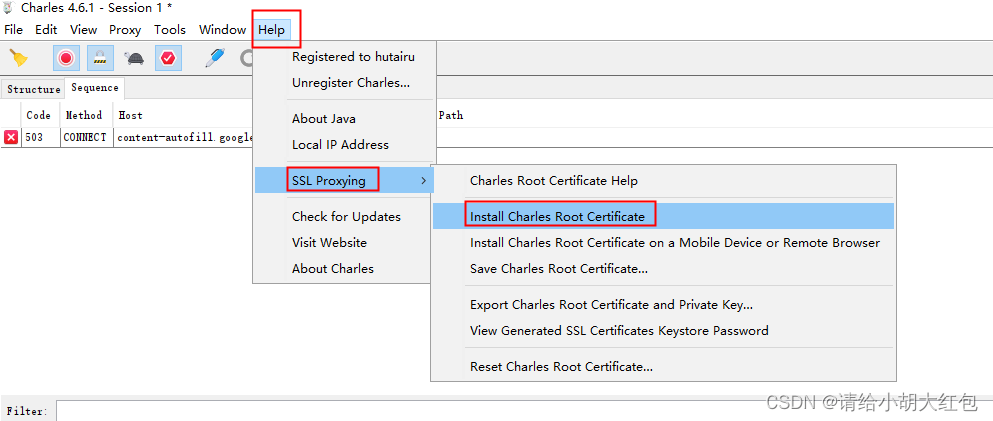Toggle SSL Proxying padlock icon
This screenshot has height=421, width=993.
click(100, 58)
